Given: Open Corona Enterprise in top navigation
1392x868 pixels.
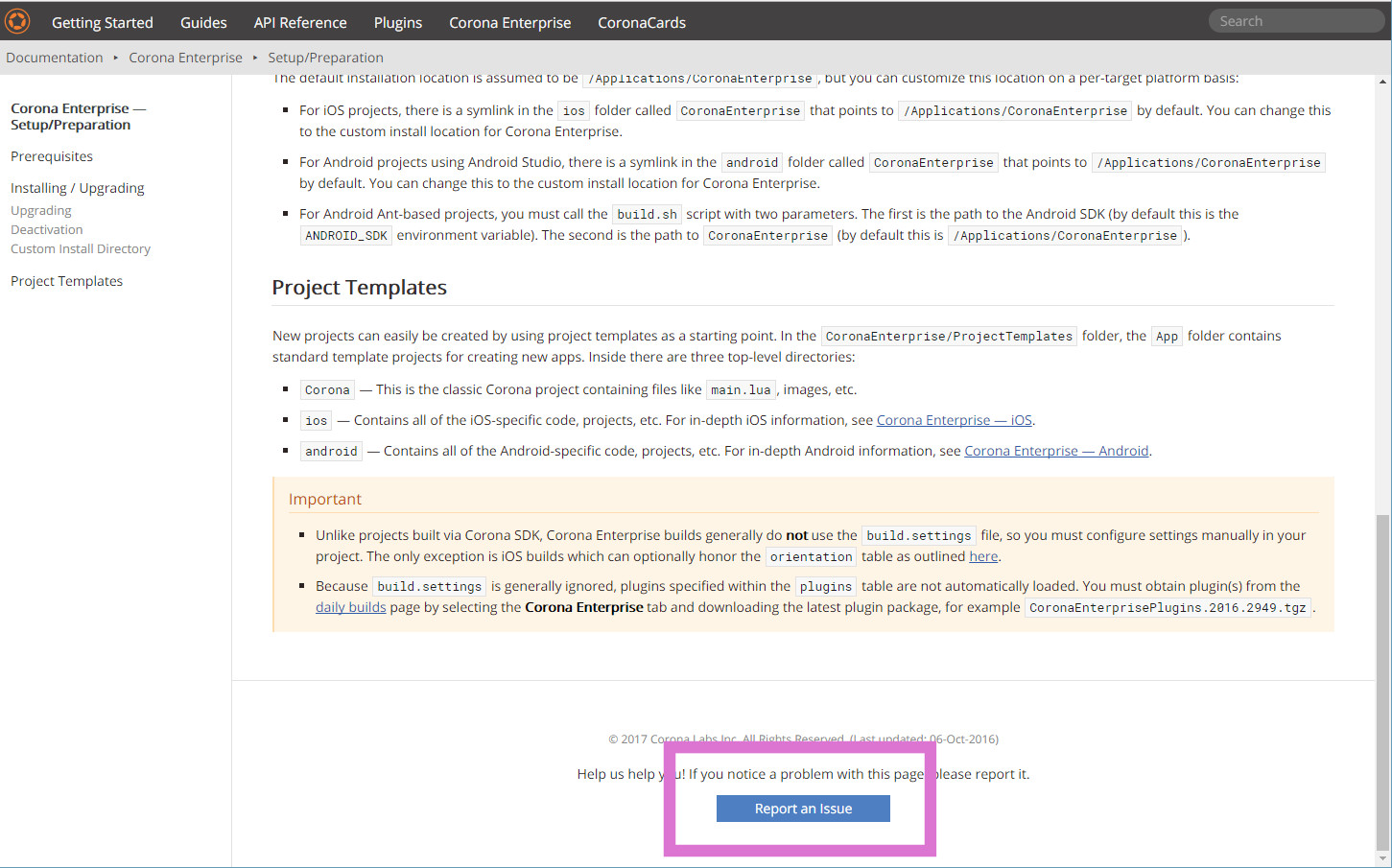Looking at the screenshot, I should pos(510,22).
